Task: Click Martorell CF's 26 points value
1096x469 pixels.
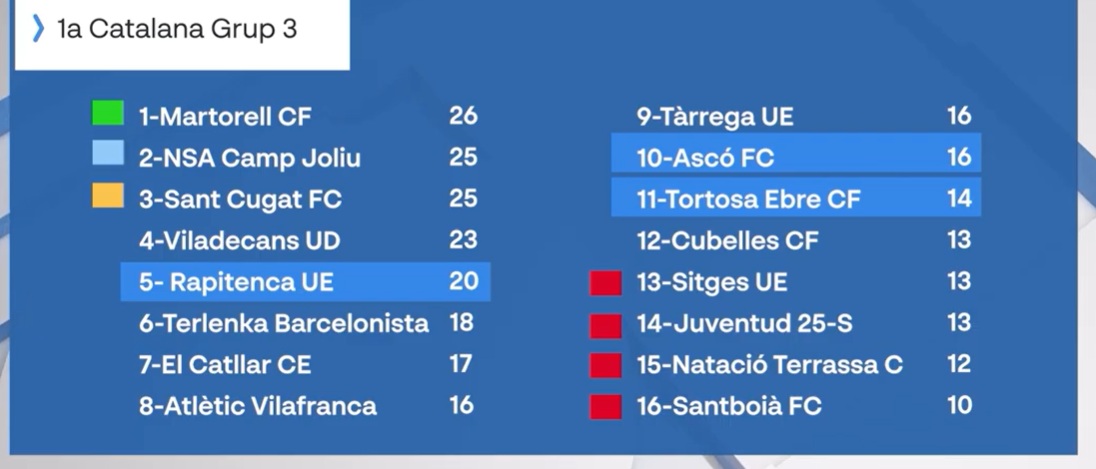Action: tap(463, 116)
